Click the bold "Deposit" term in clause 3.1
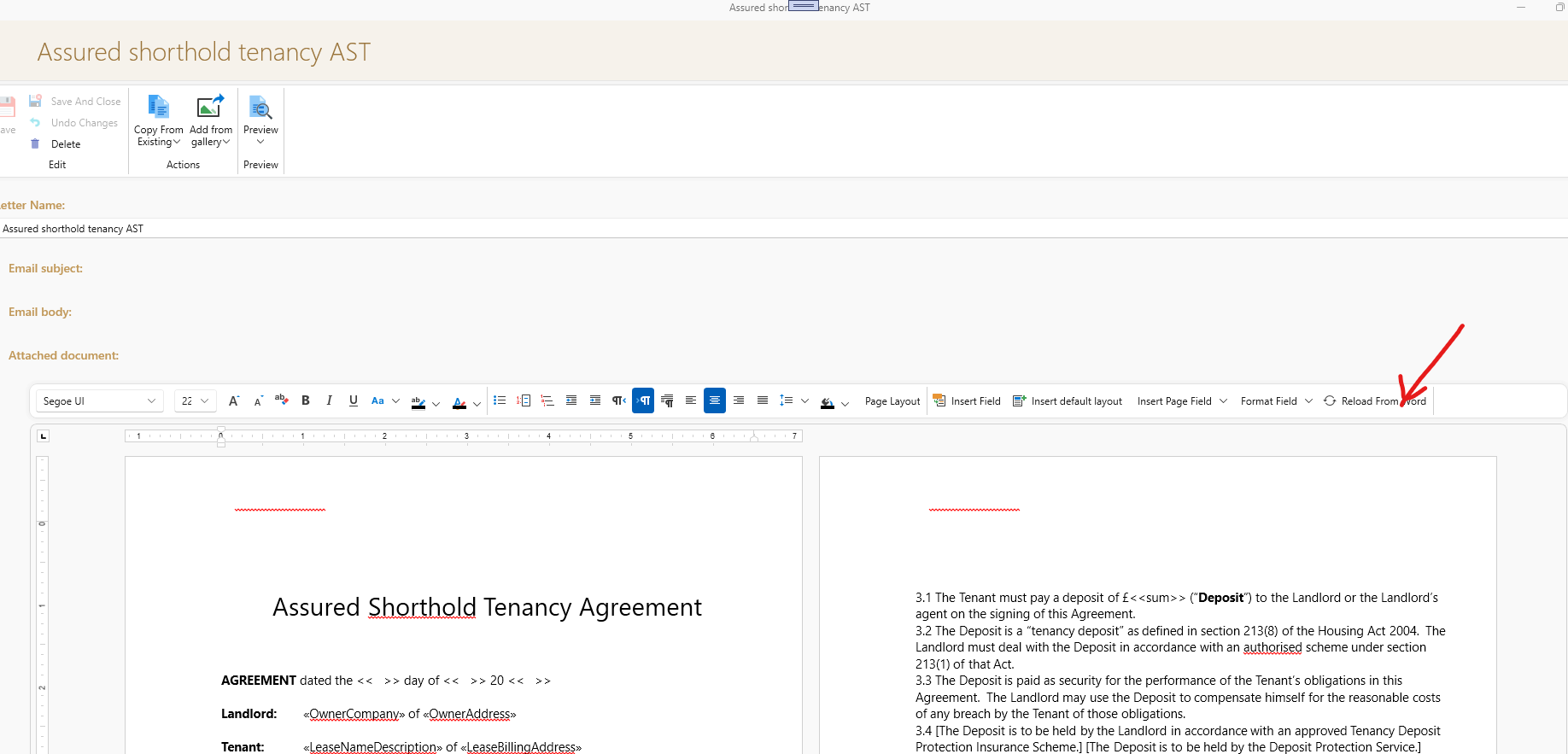This screenshot has height=754, width=1568. (1220, 598)
